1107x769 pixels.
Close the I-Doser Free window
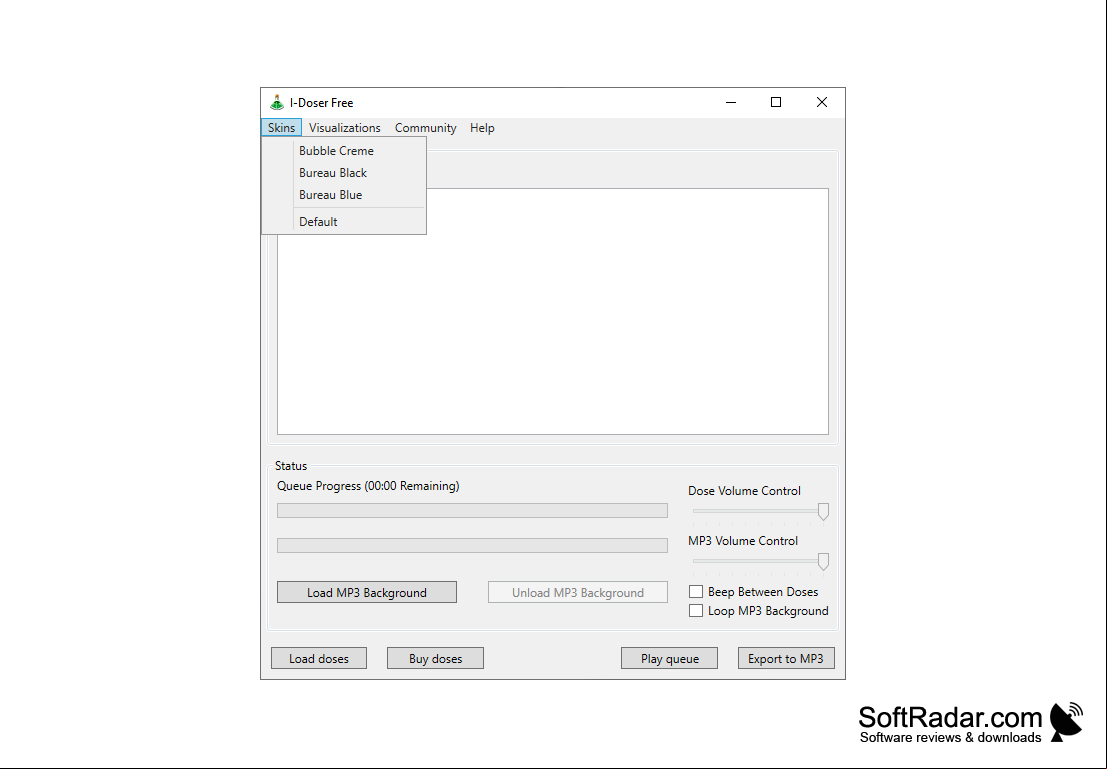pyautogui.click(x=822, y=102)
